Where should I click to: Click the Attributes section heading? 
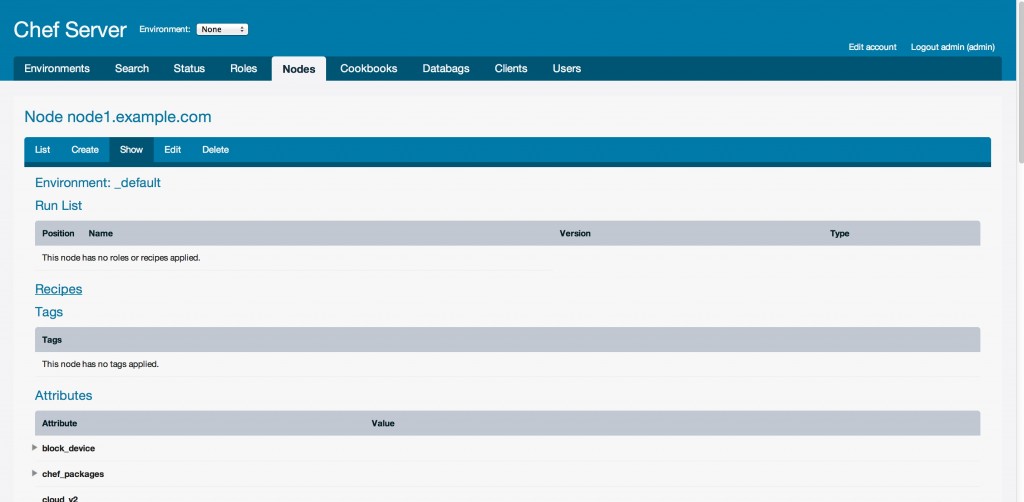(x=63, y=396)
